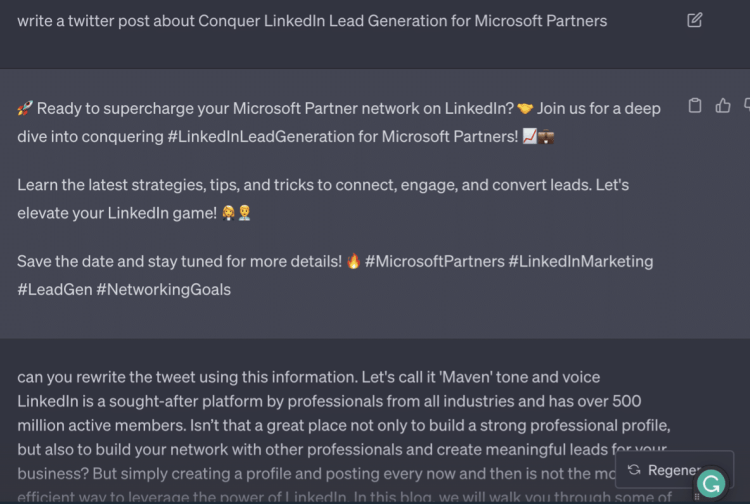Click the #MicrosoftPartners hashtag
This screenshot has width=750, height=504.
434,261
